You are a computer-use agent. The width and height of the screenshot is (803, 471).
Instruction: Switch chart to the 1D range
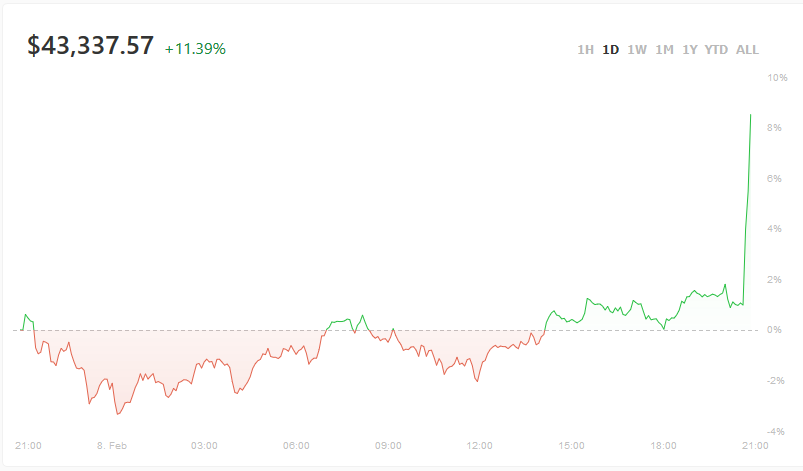click(x=610, y=50)
